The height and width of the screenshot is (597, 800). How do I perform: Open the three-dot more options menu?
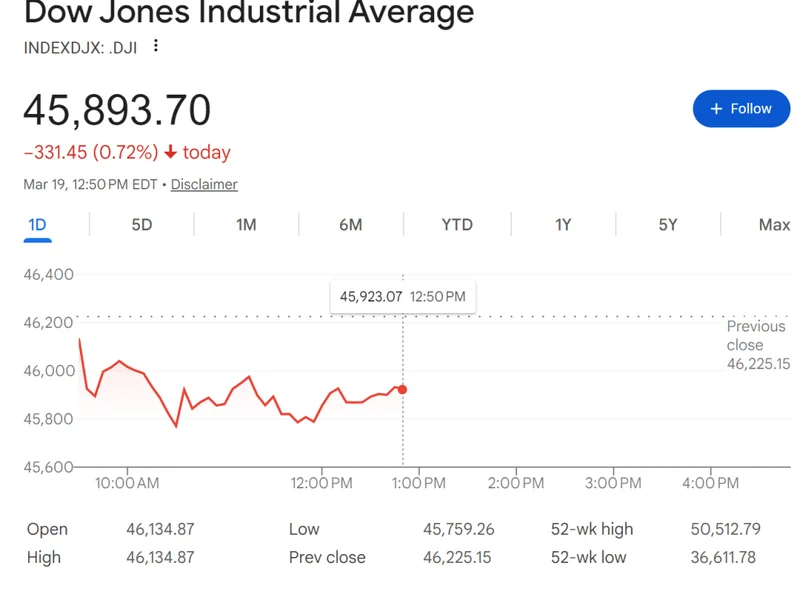(155, 46)
